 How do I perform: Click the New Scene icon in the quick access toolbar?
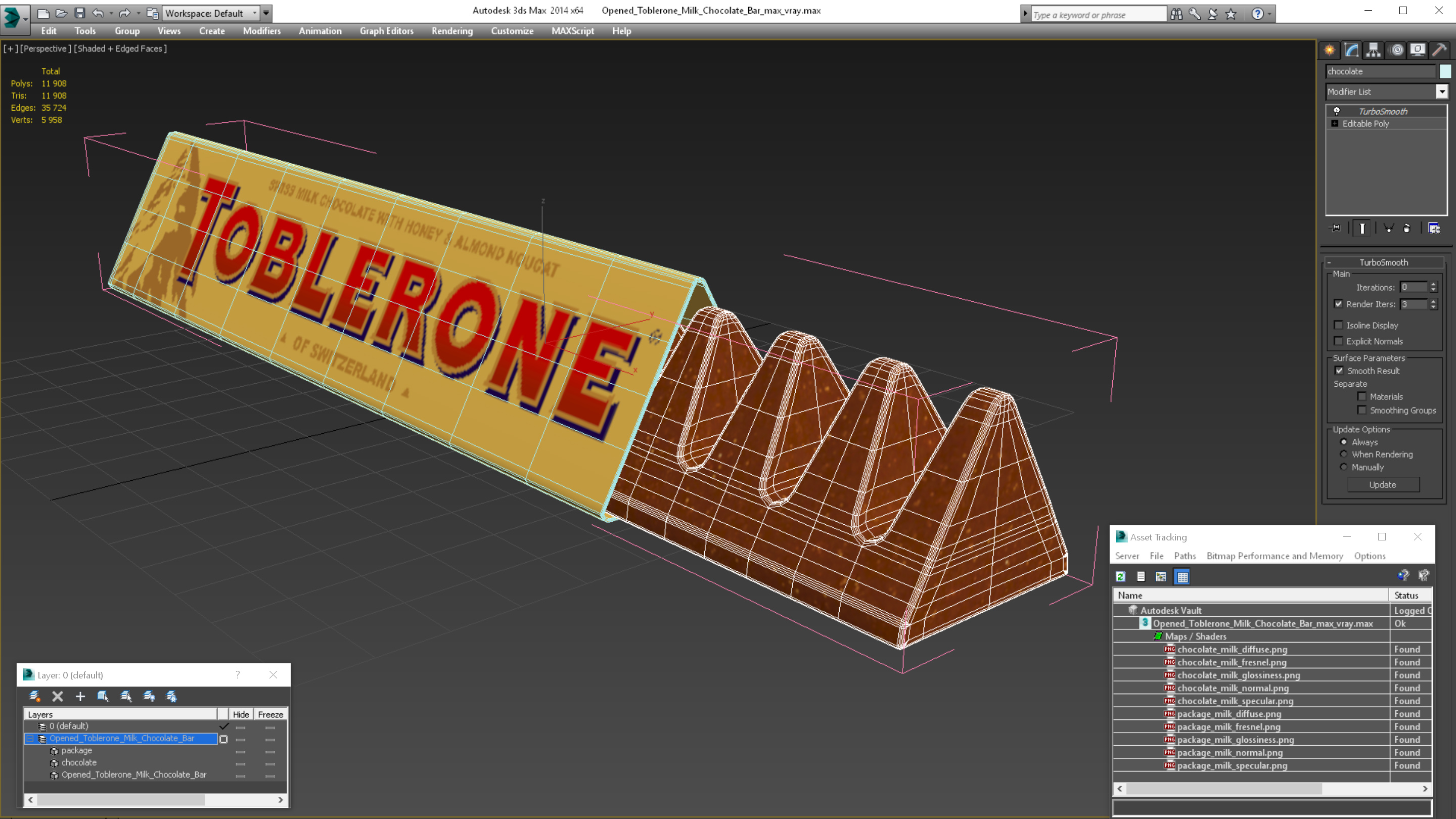tap(43, 13)
